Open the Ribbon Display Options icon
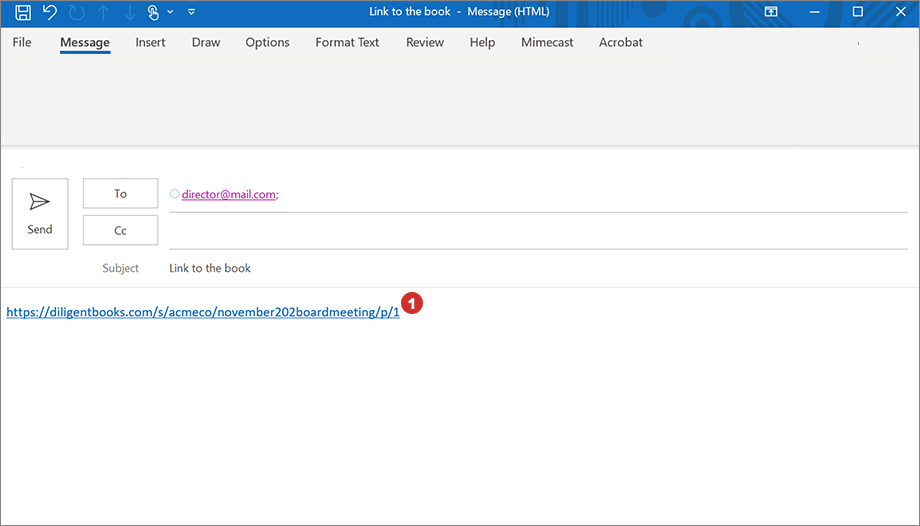 pos(771,12)
